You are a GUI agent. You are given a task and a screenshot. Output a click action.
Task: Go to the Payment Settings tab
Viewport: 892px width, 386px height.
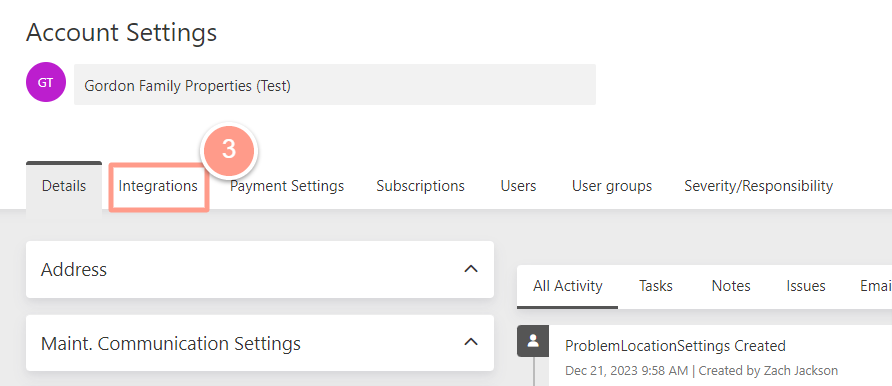click(x=287, y=186)
